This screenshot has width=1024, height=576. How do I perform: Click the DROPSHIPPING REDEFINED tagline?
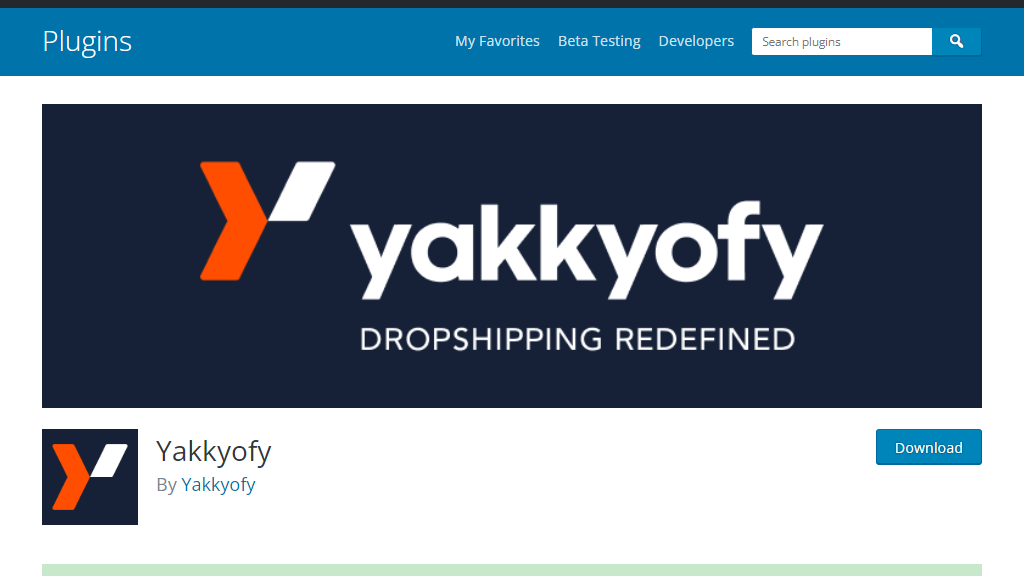coord(577,340)
